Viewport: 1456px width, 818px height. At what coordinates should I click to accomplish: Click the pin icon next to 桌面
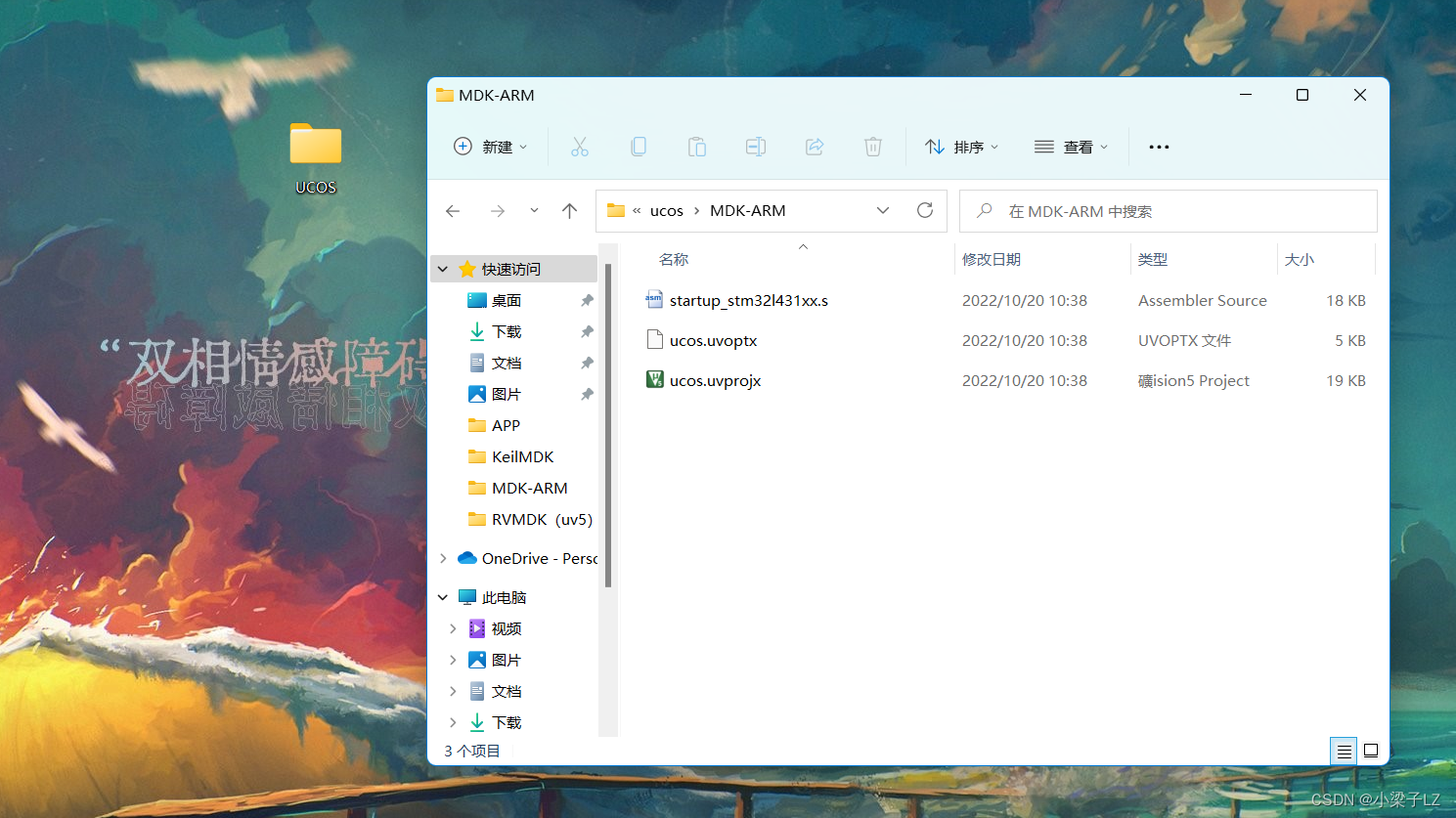point(587,300)
